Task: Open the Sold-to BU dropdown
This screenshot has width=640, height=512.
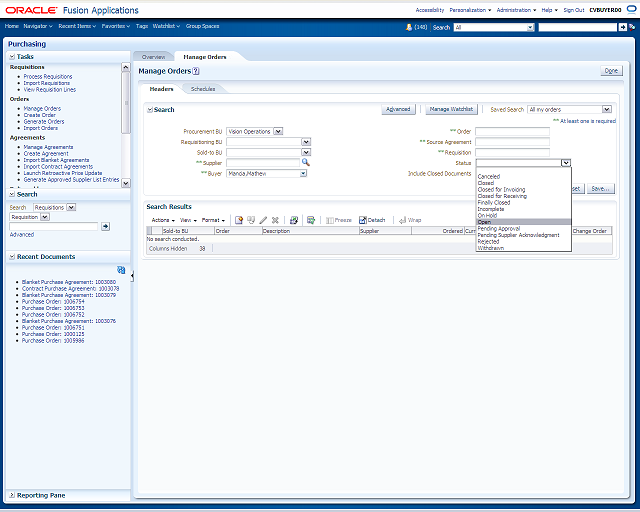Action: (x=306, y=152)
